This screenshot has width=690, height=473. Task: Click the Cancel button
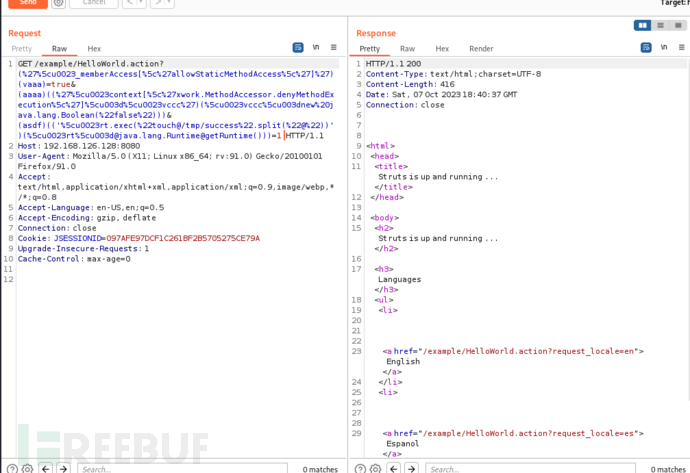point(92,3)
